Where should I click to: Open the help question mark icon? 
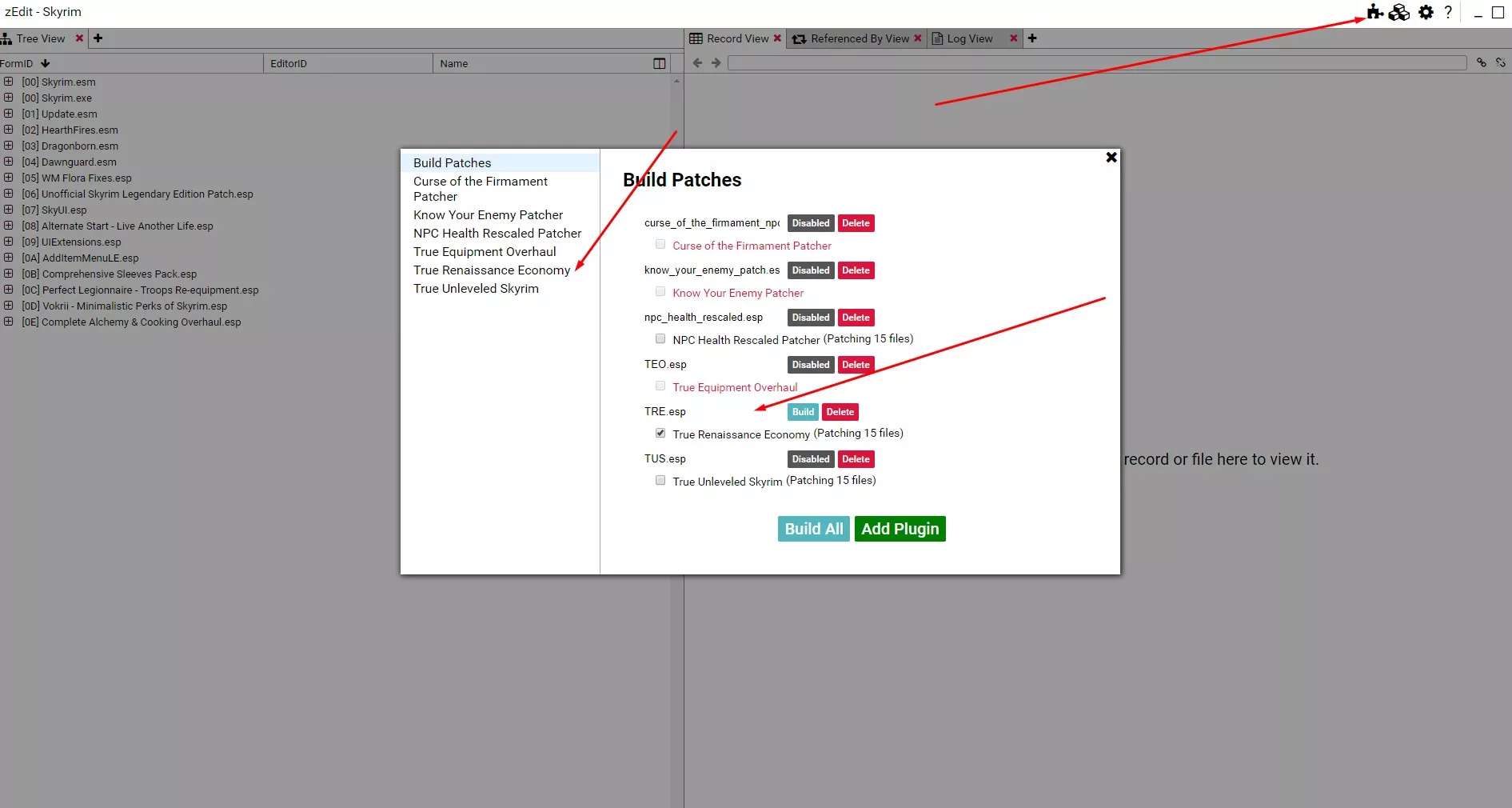1448,12
